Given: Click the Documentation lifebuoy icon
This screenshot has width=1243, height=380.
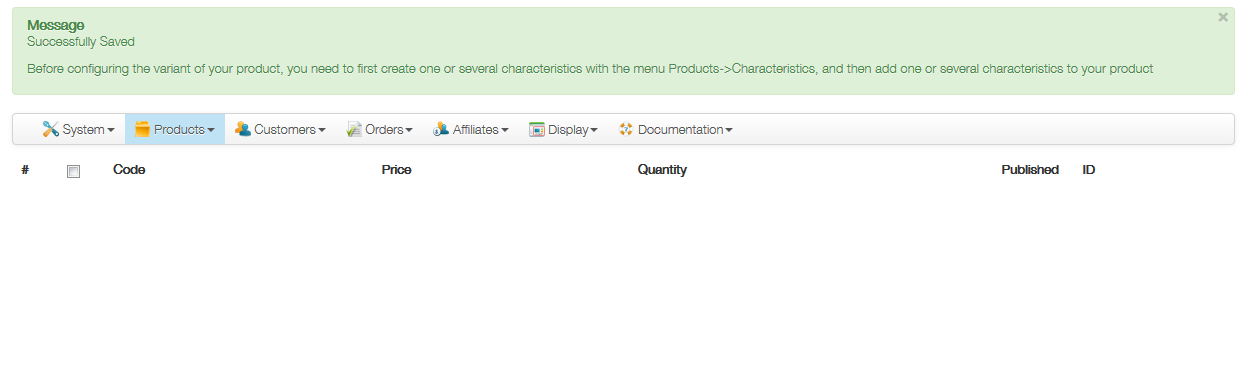Looking at the screenshot, I should (x=626, y=129).
